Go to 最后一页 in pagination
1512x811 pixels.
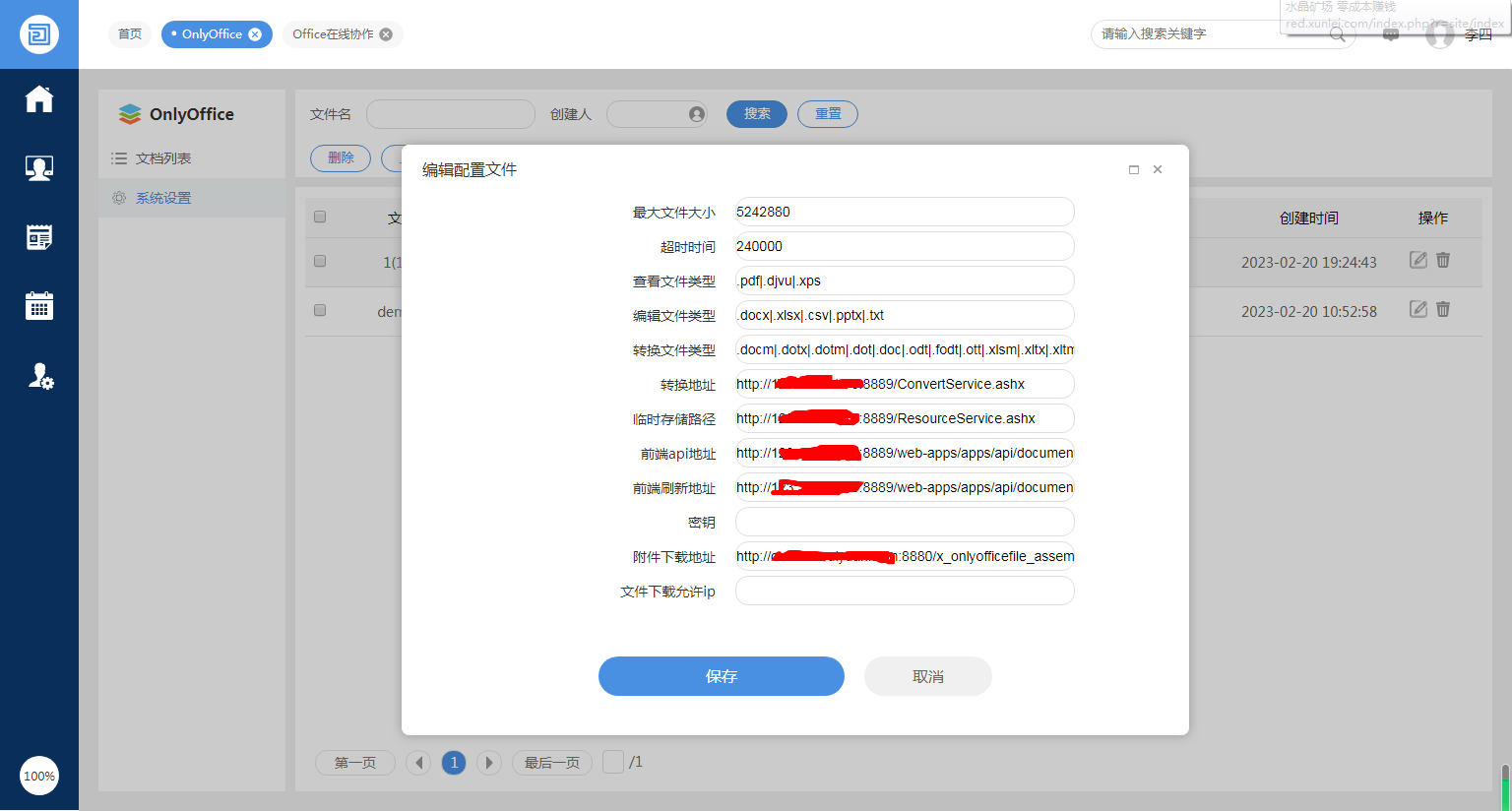coord(552,763)
